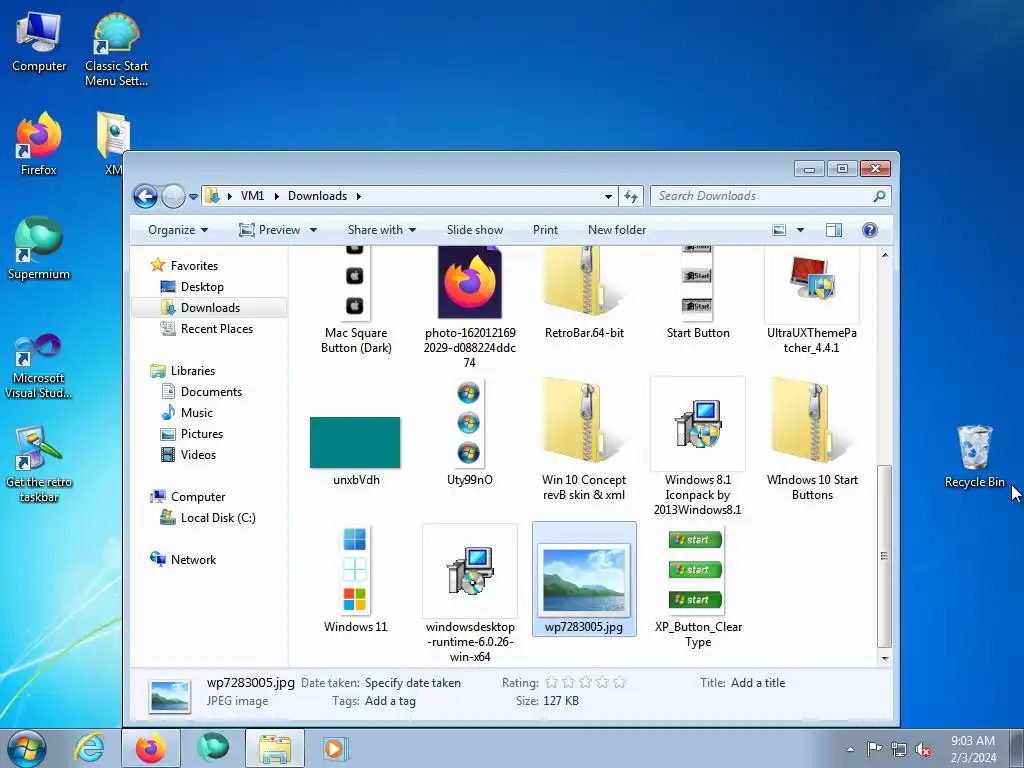This screenshot has width=1024, height=768.
Task: Select Desktop in navigation pane
Action: click(202, 287)
